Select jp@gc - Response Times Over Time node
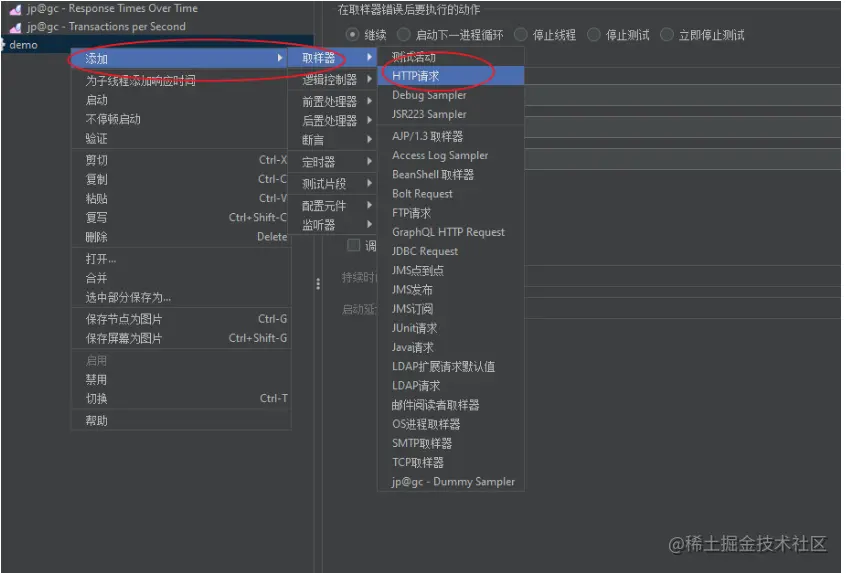846x573 pixels. click(x=112, y=9)
